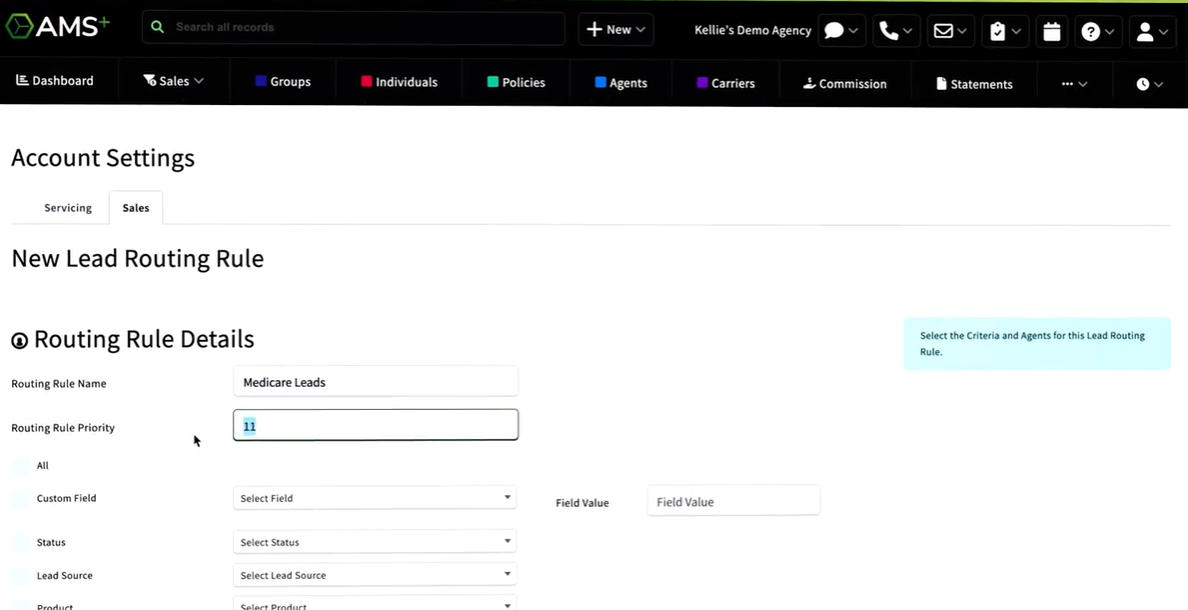Open the email envelope icon menu
The height and width of the screenshot is (610, 1188).
coord(951,31)
